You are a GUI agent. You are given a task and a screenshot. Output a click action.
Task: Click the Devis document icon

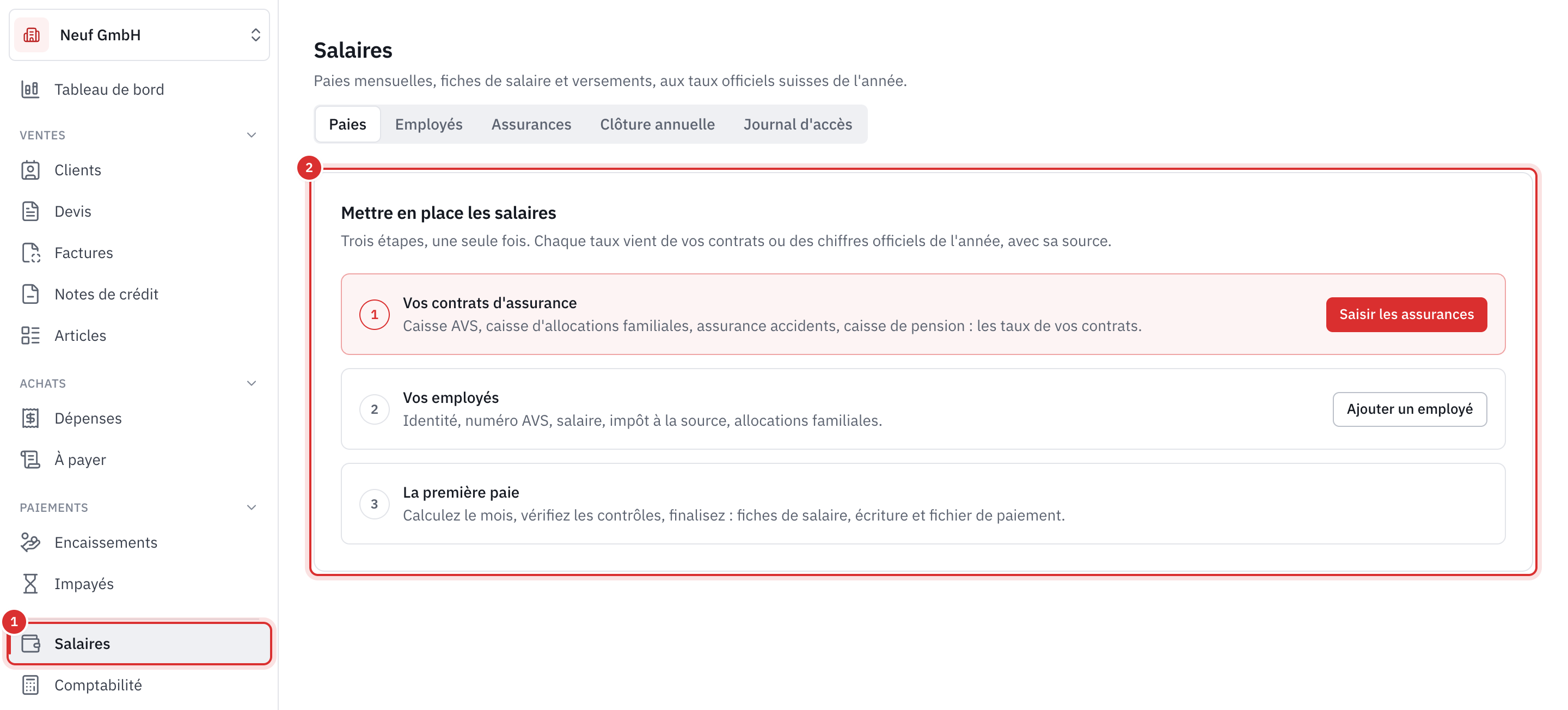[x=30, y=211]
